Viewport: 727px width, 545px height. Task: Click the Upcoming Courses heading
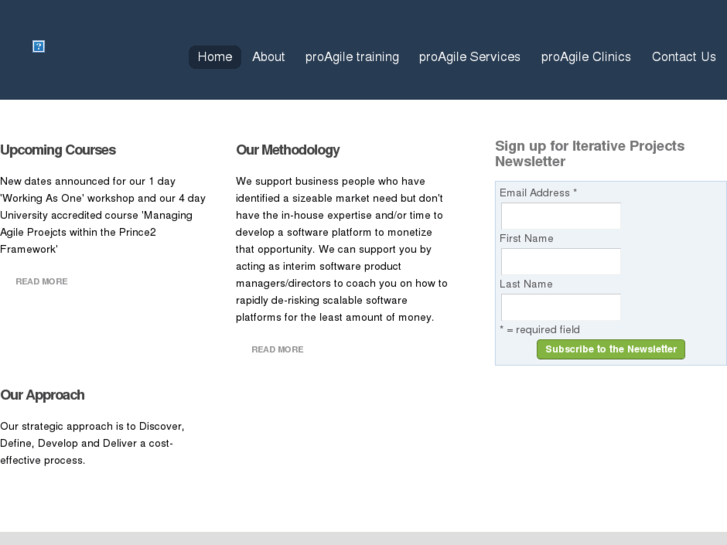[x=58, y=150]
